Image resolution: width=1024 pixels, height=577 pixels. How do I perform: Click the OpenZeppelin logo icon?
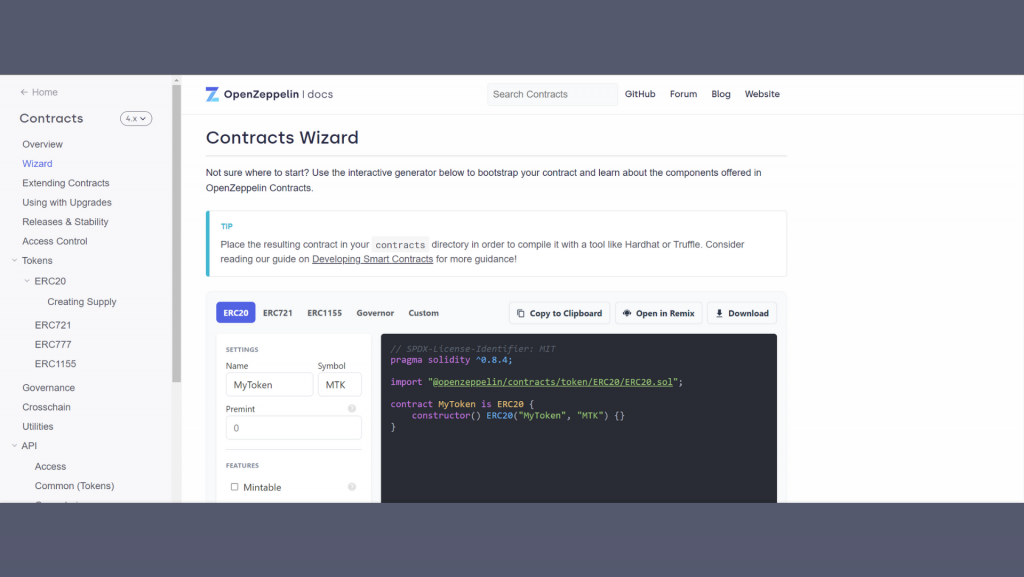pos(212,95)
